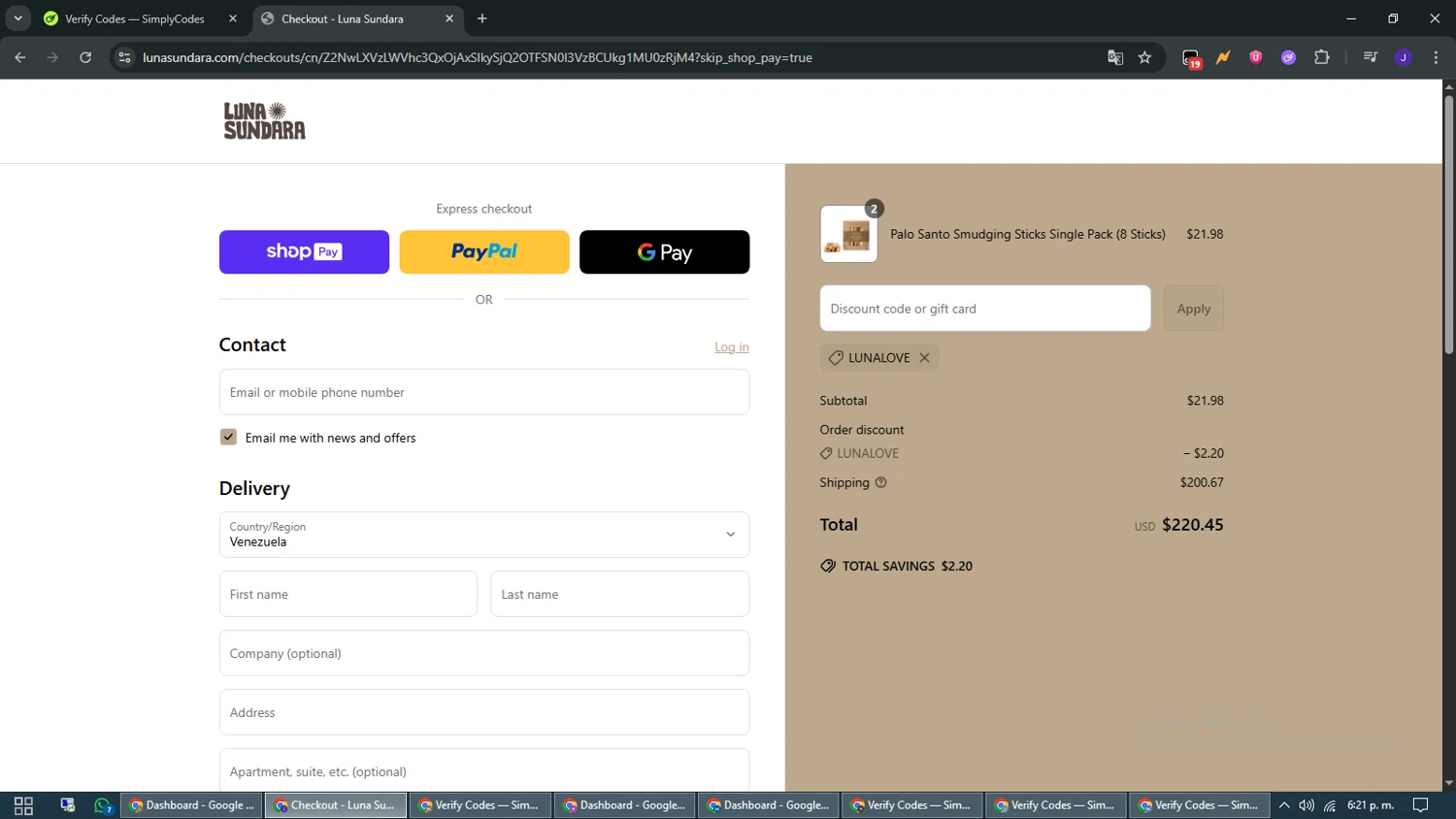Screen dimensions: 1456x819
Task: Open Windows Task View icon
Action: coord(23,805)
